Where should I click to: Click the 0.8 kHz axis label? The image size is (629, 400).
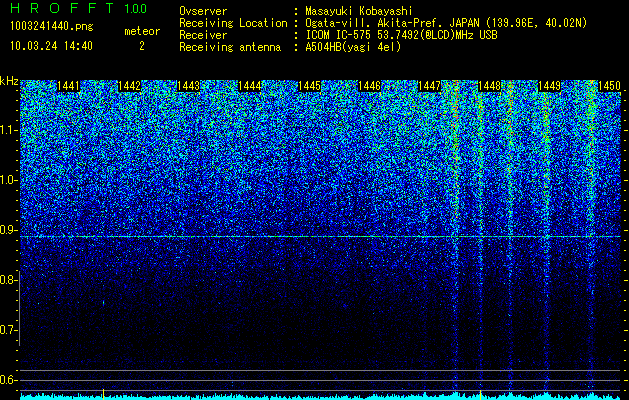[7, 280]
